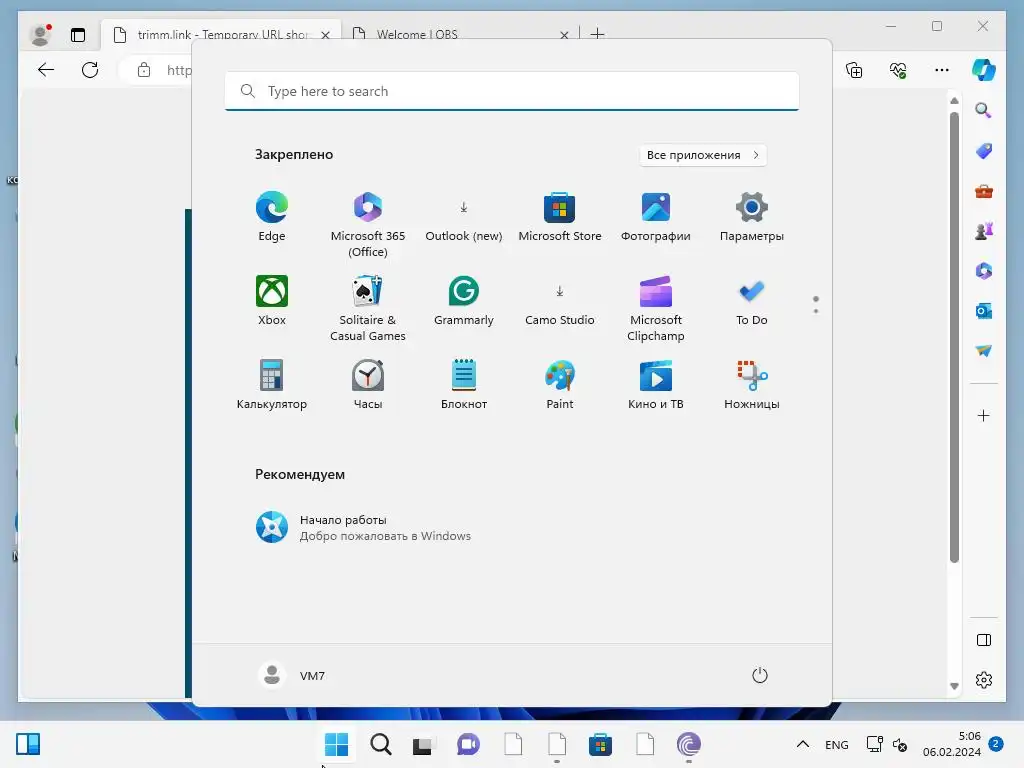
Task: Launch Grammarly from pinned apps
Action: (464, 301)
